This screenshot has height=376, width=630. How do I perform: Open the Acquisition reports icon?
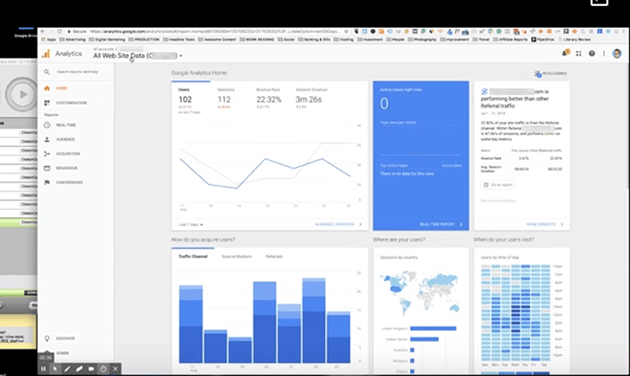point(47,153)
